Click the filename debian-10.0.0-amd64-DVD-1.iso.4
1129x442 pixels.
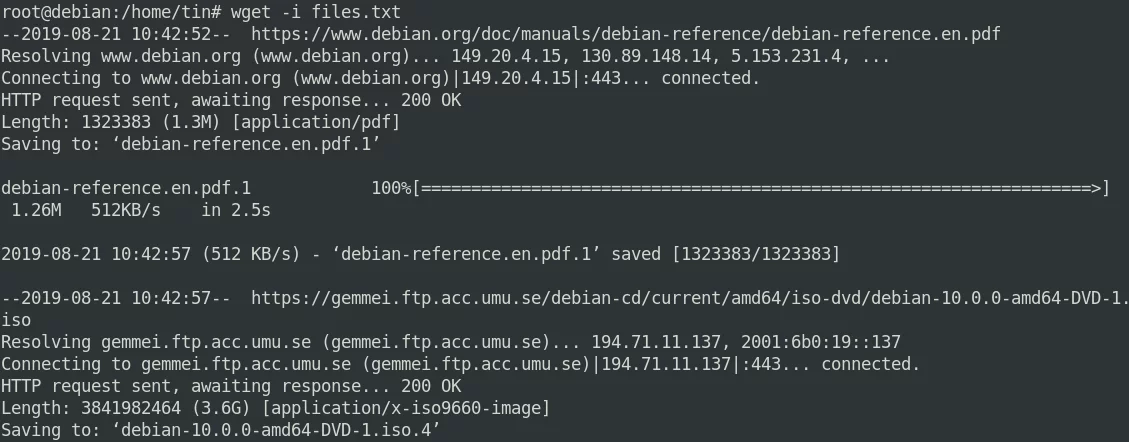click(x=276, y=430)
